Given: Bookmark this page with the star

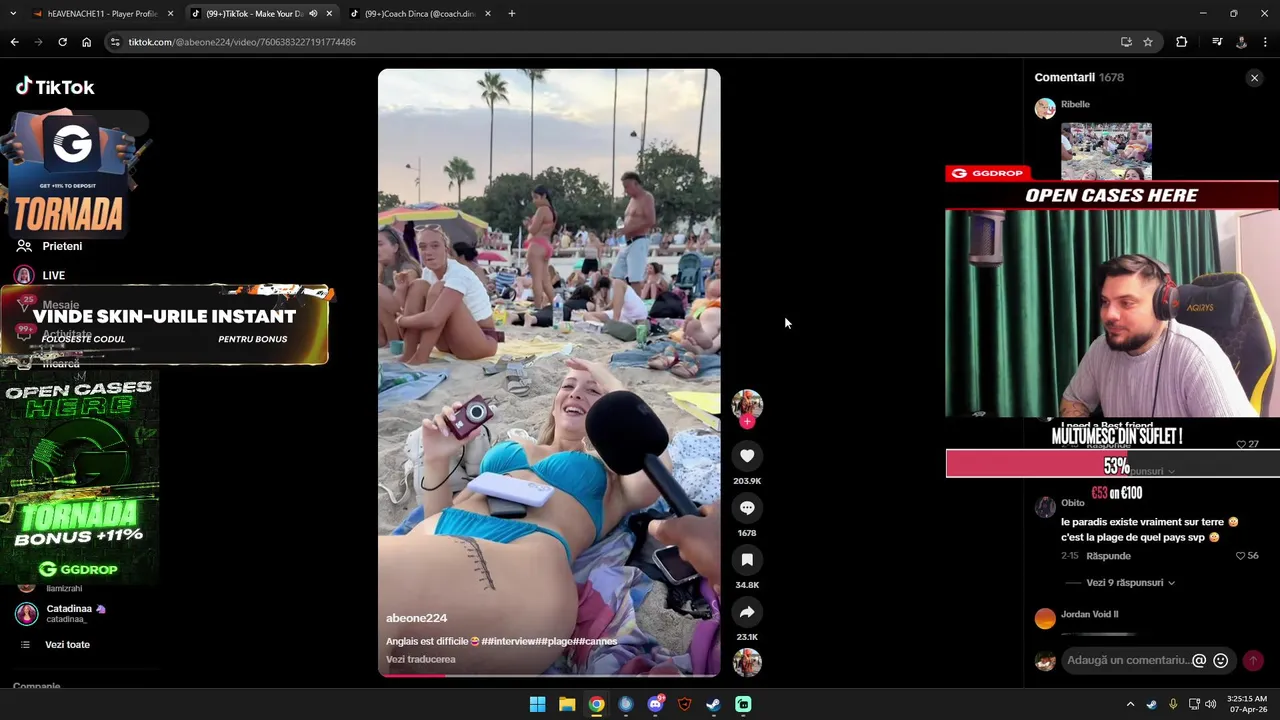Looking at the screenshot, I should point(1148,42).
